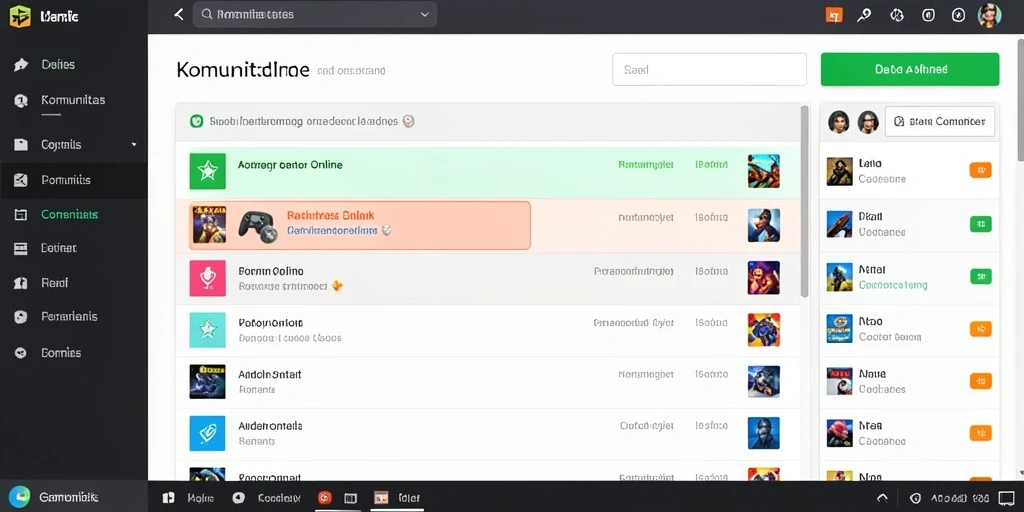The width and height of the screenshot is (1024, 512).
Task: Open the Windows Start icon in taskbar
Action: (168, 498)
